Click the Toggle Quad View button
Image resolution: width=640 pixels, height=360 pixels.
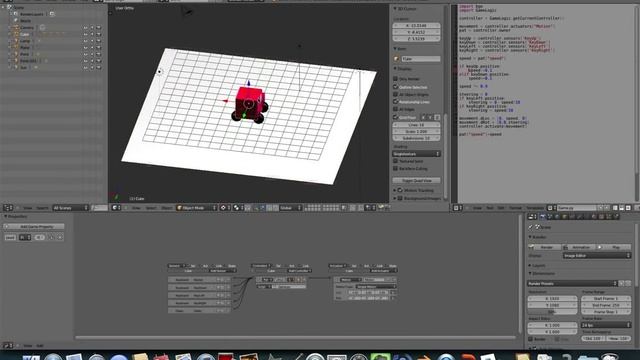[416, 180]
